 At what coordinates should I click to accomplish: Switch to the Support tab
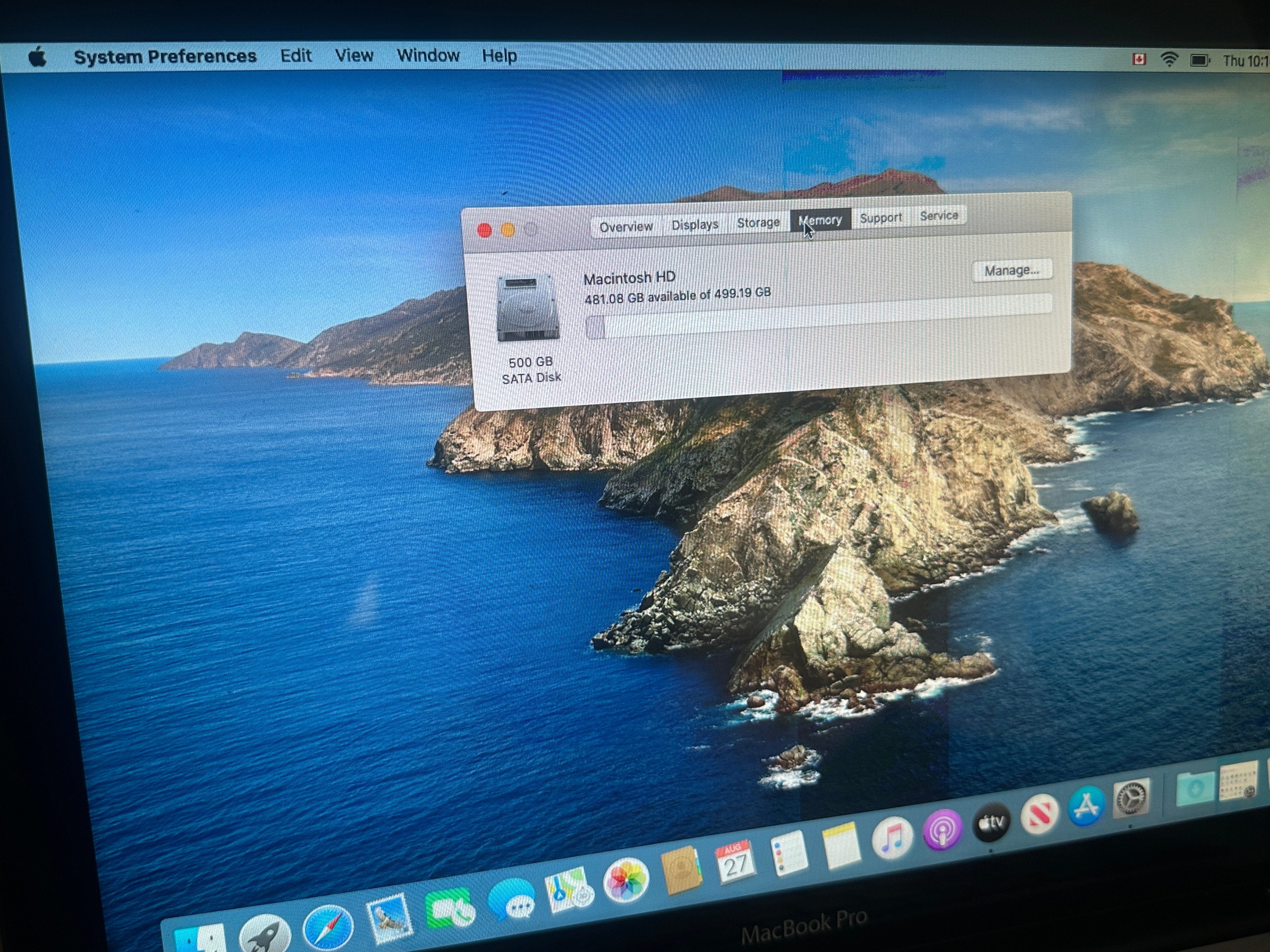[x=881, y=217]
